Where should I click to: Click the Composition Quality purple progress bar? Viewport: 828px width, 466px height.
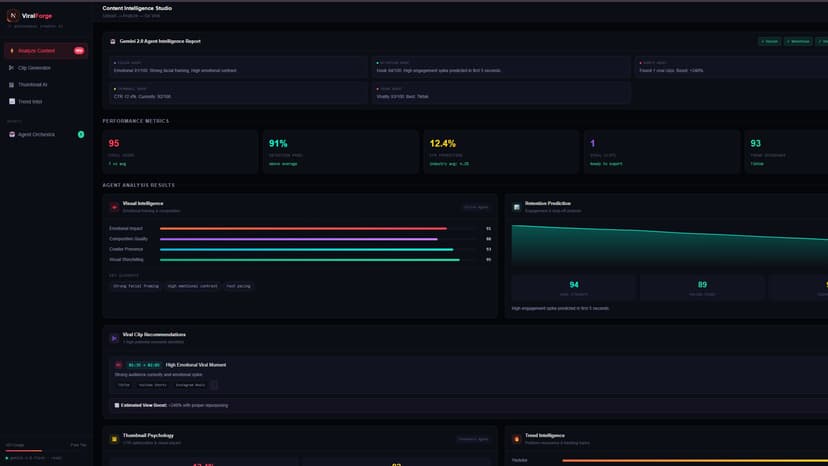pyautogui.click(x=299, y=239)
